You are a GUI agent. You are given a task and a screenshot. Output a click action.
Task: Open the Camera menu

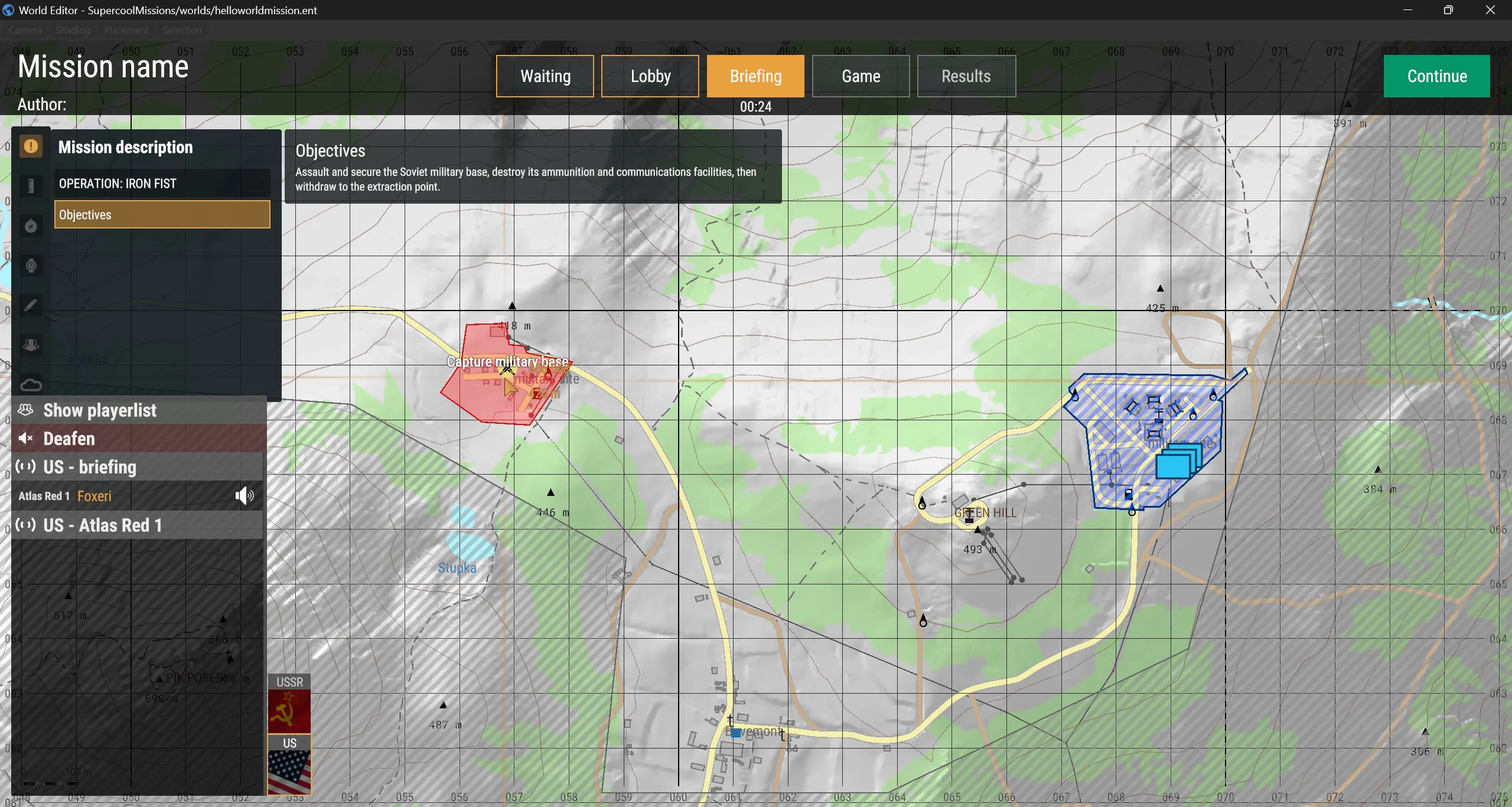point(25,30)
